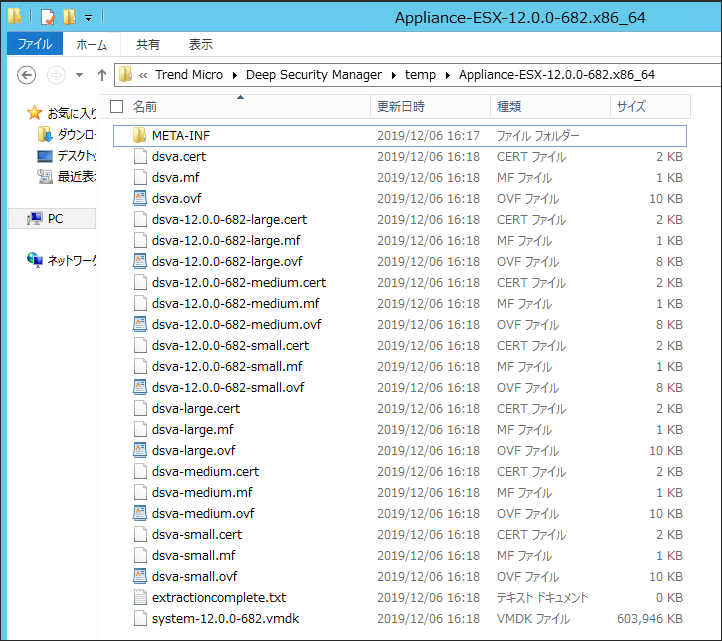The height and width of the screenshot is (641, 722).
Task: Toggle the select-all checkbox in the header
Action: [x=117, y=106]
